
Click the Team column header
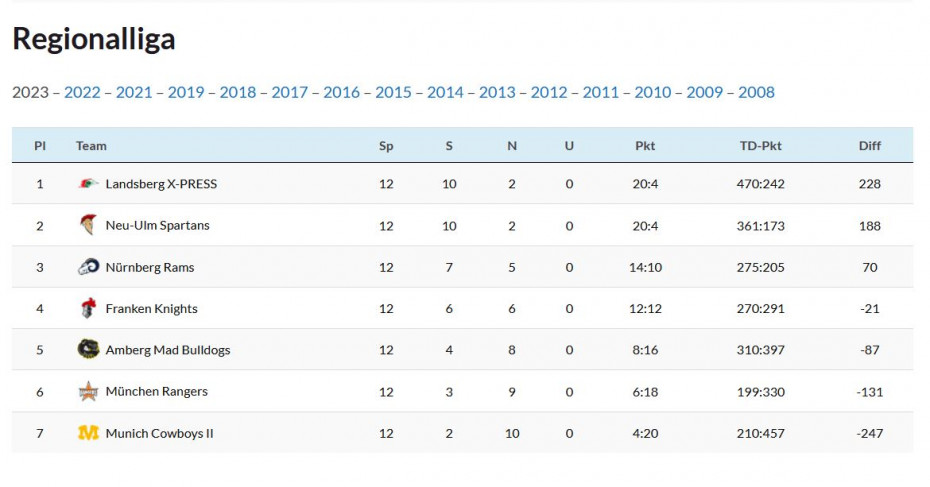pos(91,146)
